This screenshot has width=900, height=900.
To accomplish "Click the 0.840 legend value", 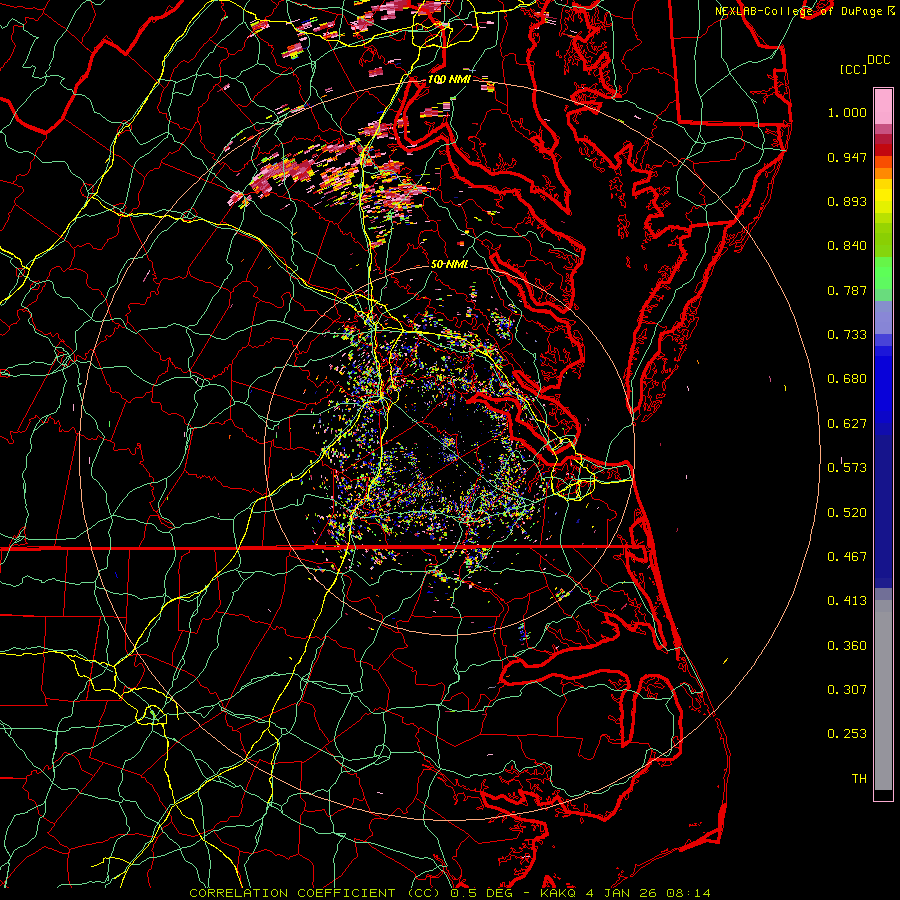I will [x=847, y=246].
